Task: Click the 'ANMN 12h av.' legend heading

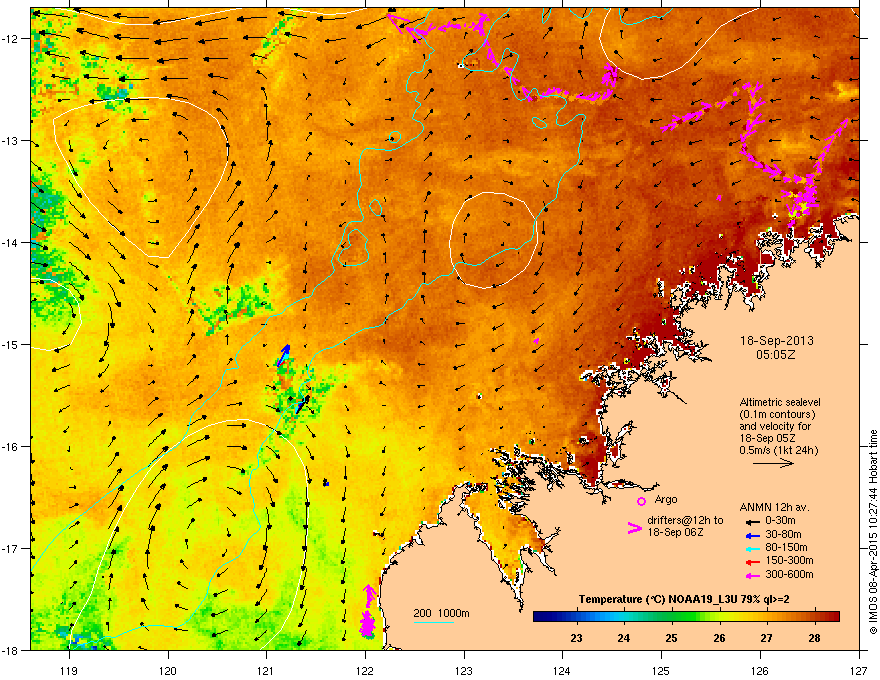Action: (774, 507)
